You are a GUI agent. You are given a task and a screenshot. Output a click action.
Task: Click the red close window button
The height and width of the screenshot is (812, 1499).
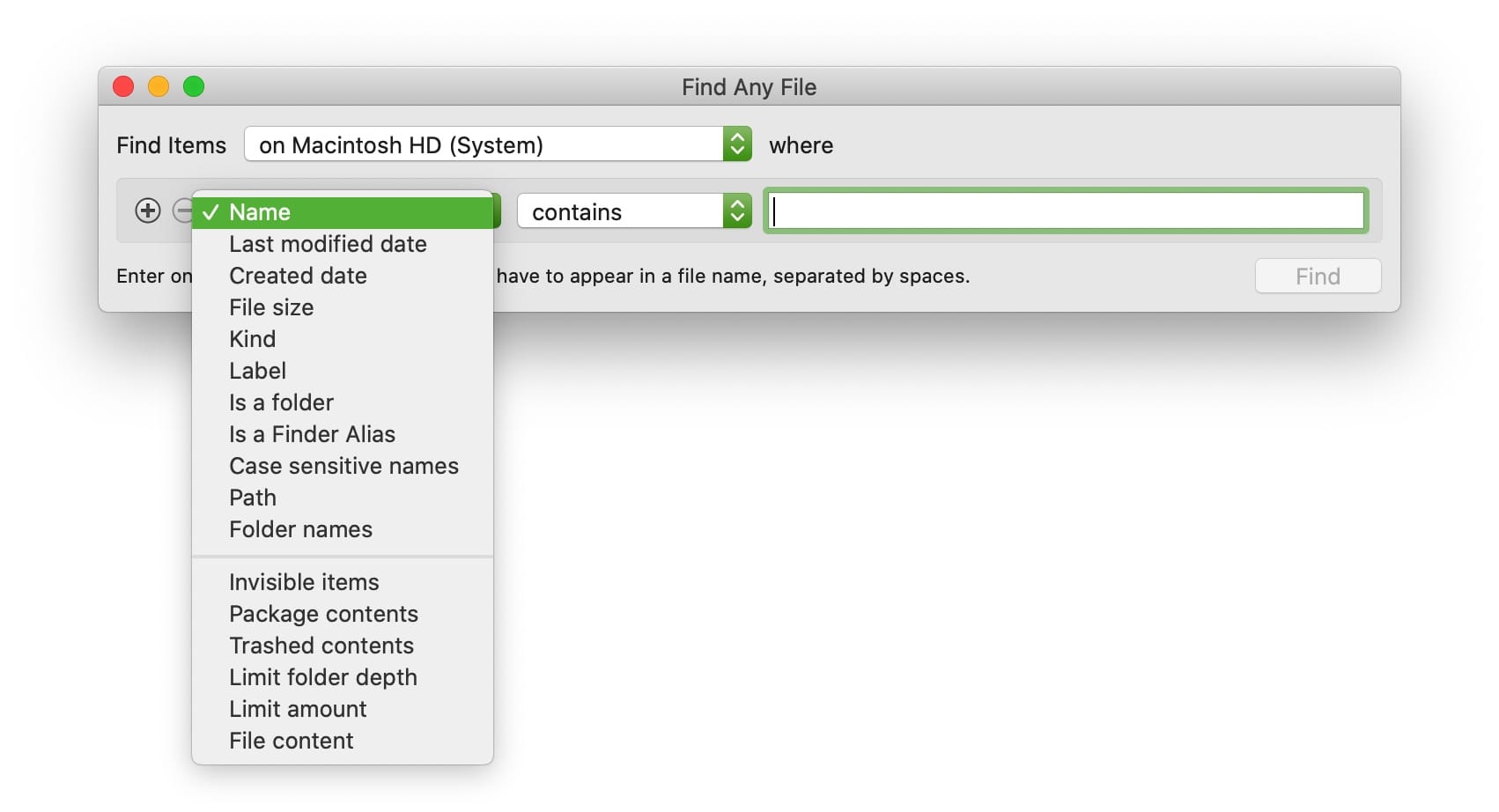click(x=123, y=86)
